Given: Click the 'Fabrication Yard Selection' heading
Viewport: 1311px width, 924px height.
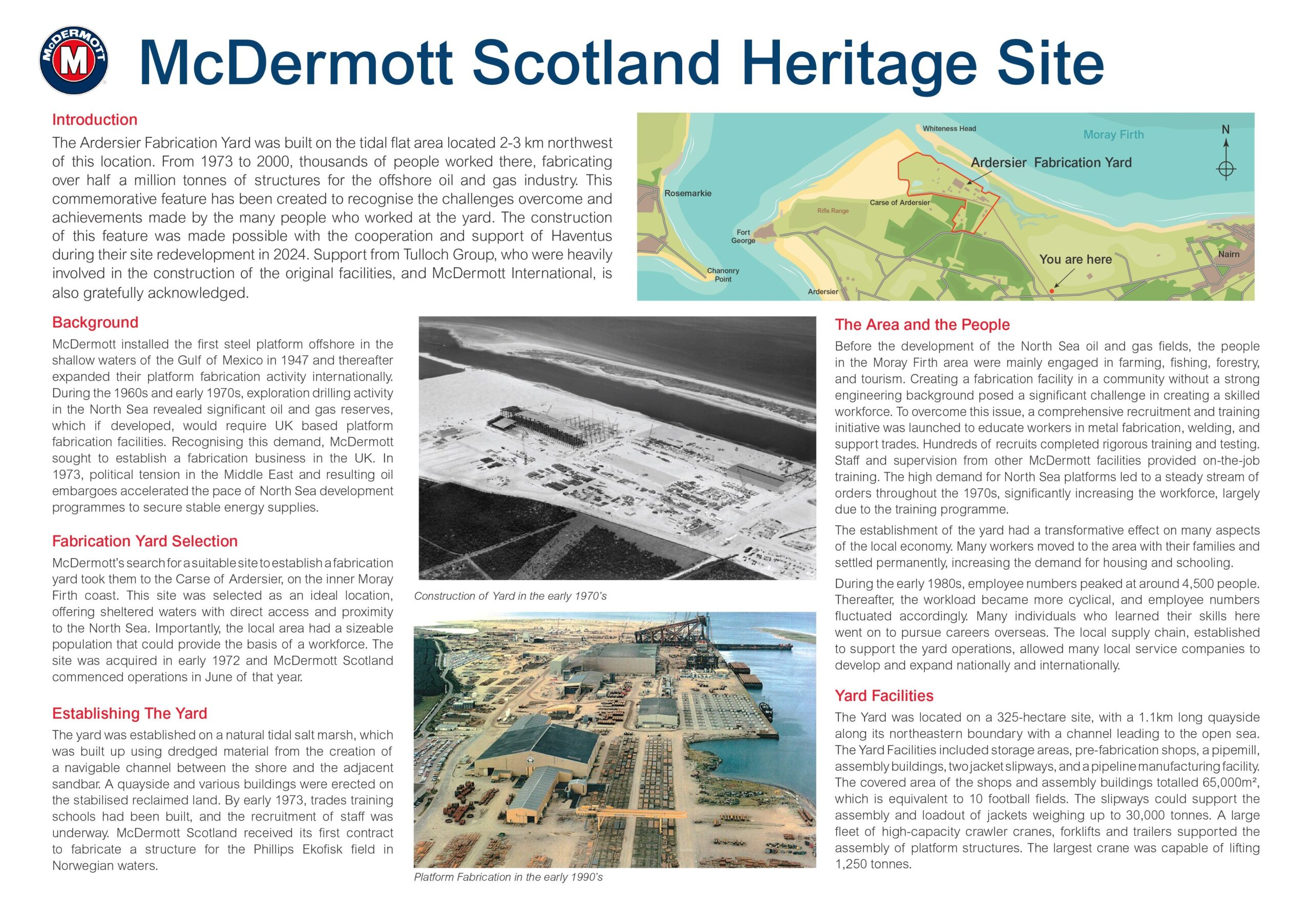Looking at the screenshot, I should pyautogui.click(x=145, y=541).
